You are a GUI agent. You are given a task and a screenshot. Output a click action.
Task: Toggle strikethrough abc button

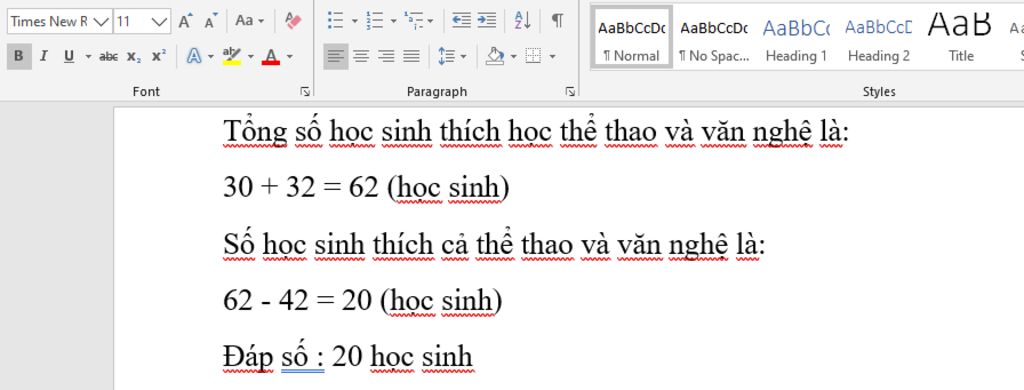tap(108, 57)
